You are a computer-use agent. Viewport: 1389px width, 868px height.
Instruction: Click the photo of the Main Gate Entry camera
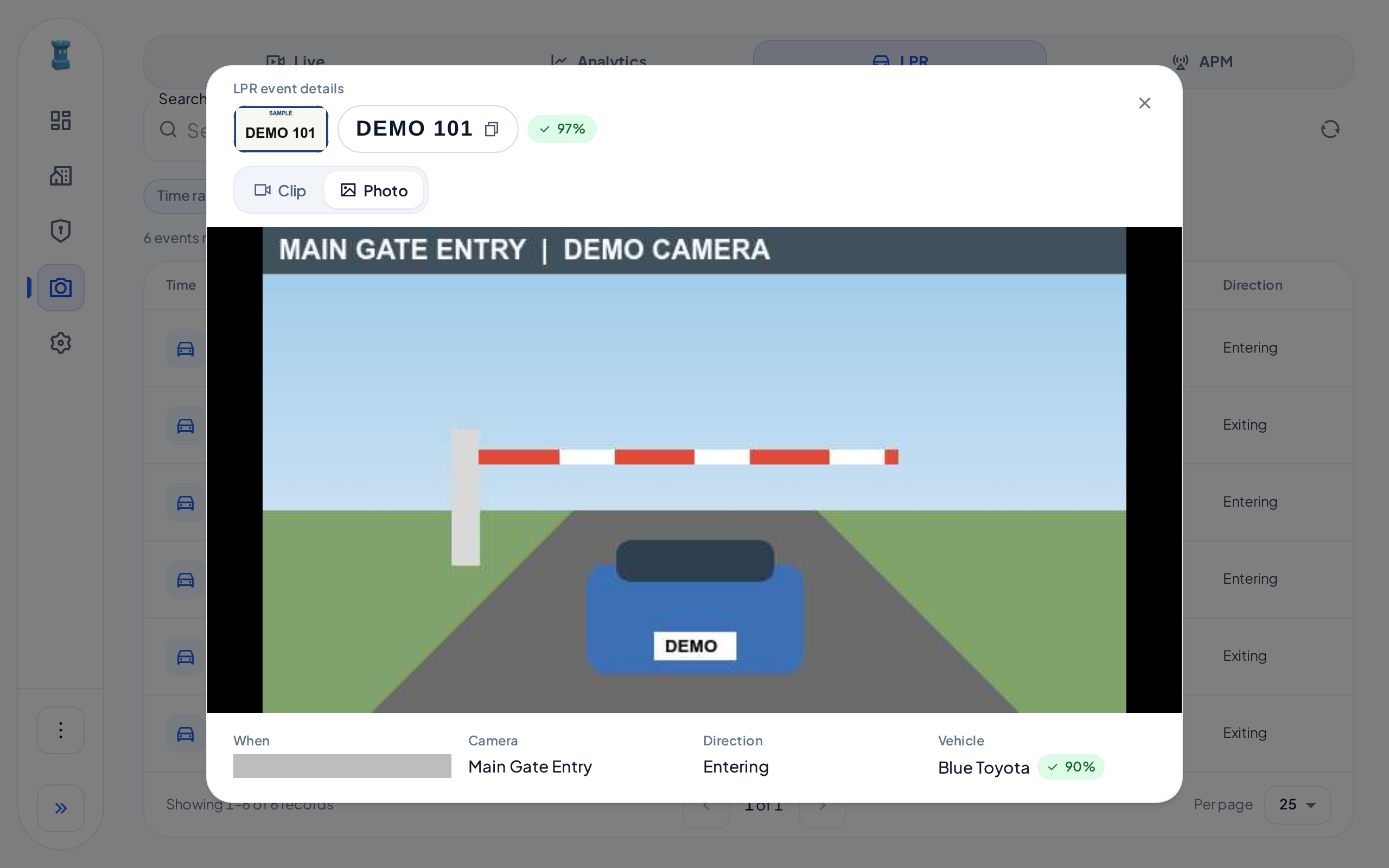(694, 470)
